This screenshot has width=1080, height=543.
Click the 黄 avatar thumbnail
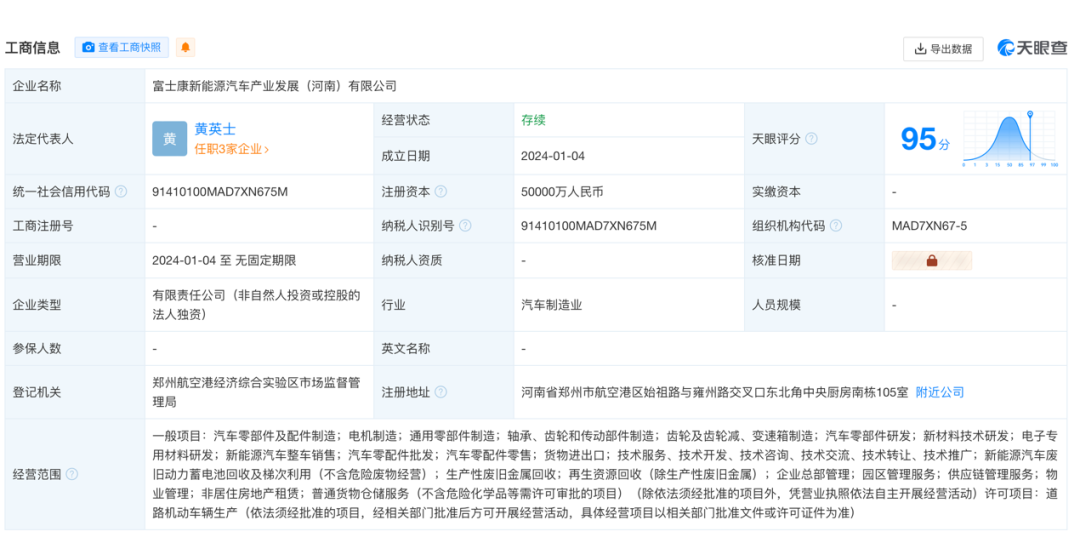(169, 139)
